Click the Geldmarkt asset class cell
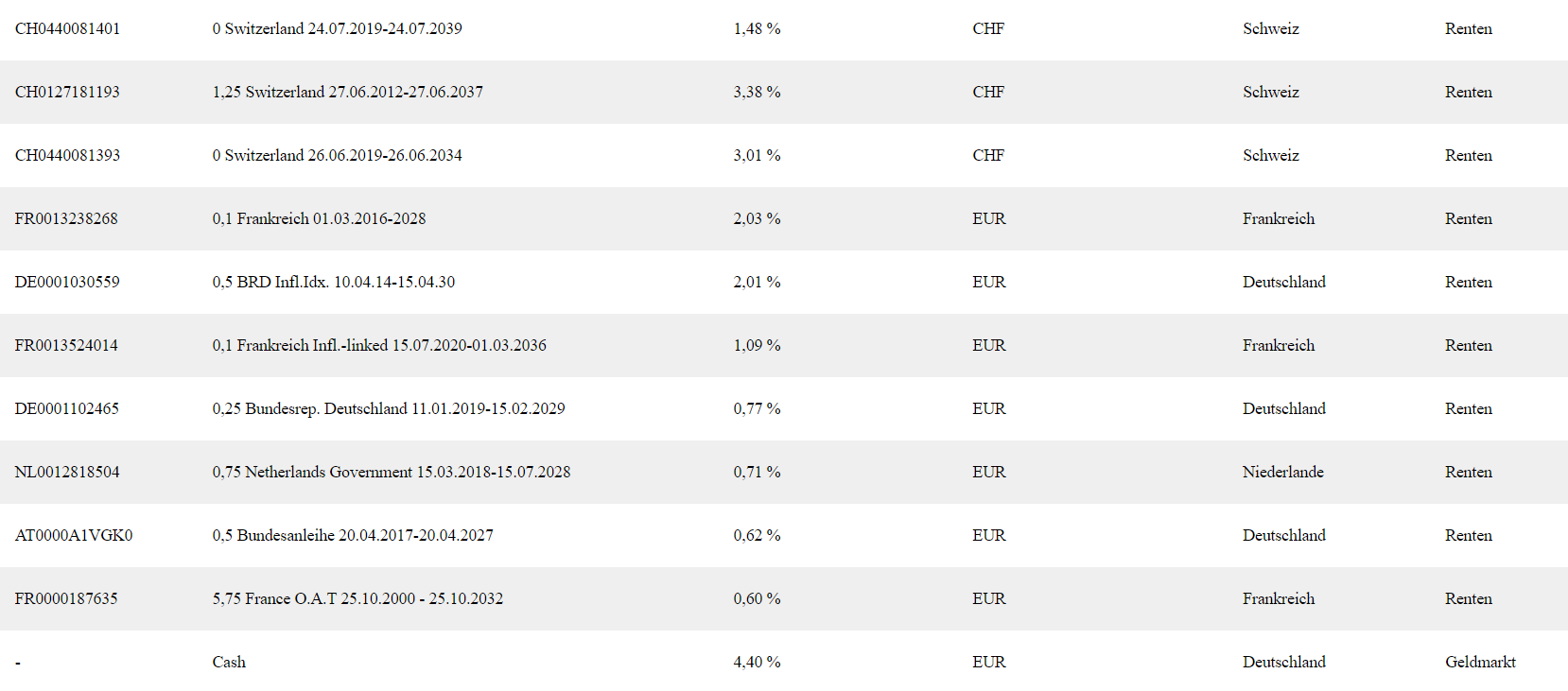 point(1480,663)
